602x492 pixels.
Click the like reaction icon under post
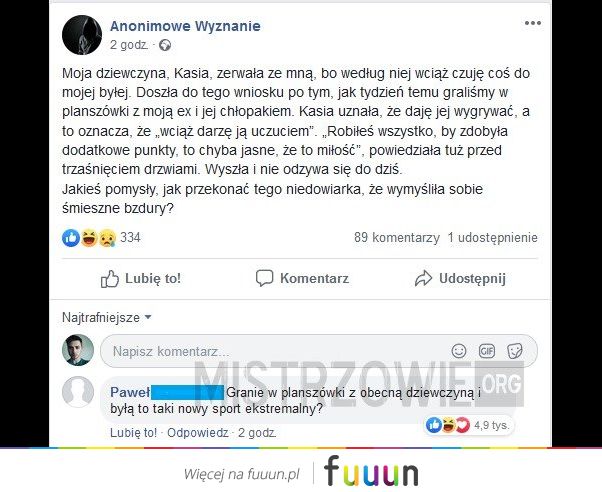tap(71, 238)
